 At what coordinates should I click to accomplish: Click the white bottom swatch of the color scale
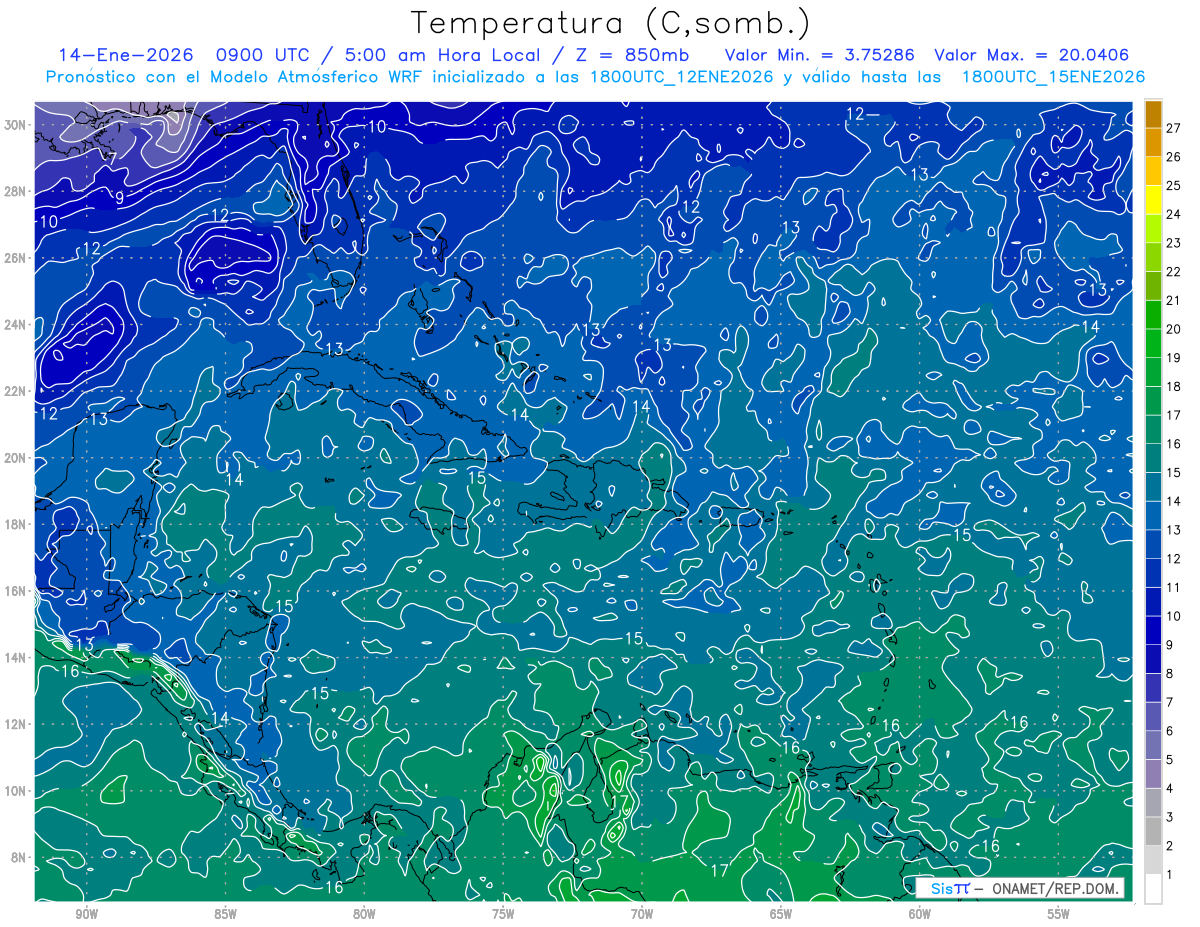pyautogui.click(x=1153, y=889)
